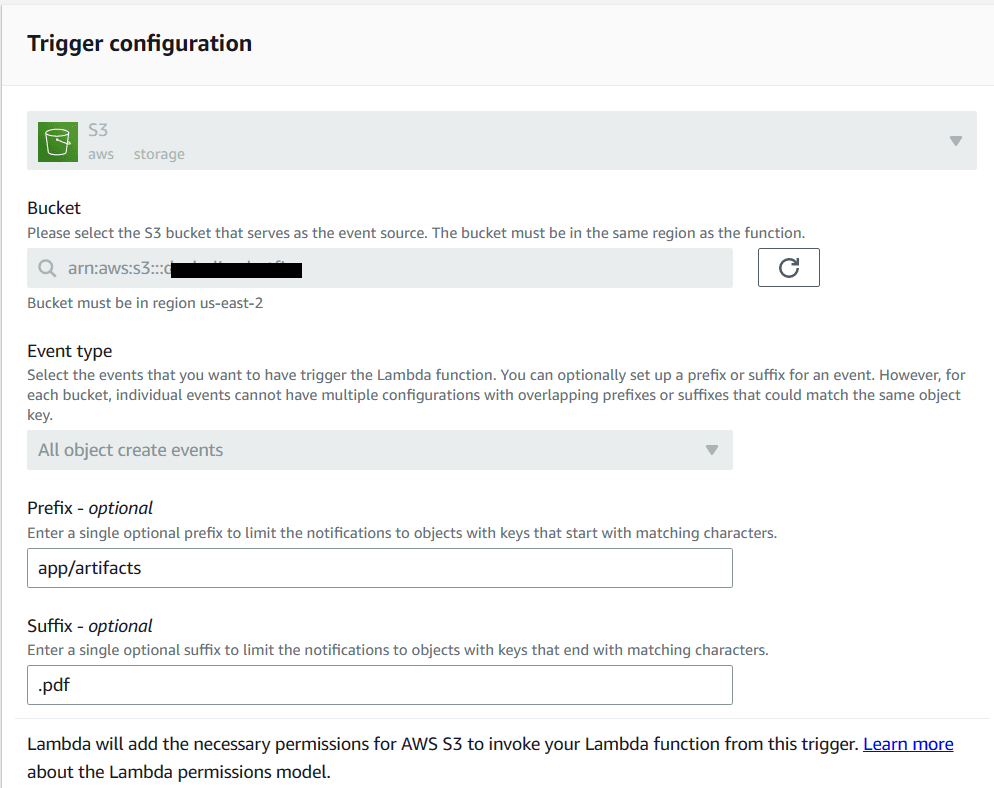994x788 pixels.
Task: Click the Trigger configuration heading
Action: (x=139, y=43)
